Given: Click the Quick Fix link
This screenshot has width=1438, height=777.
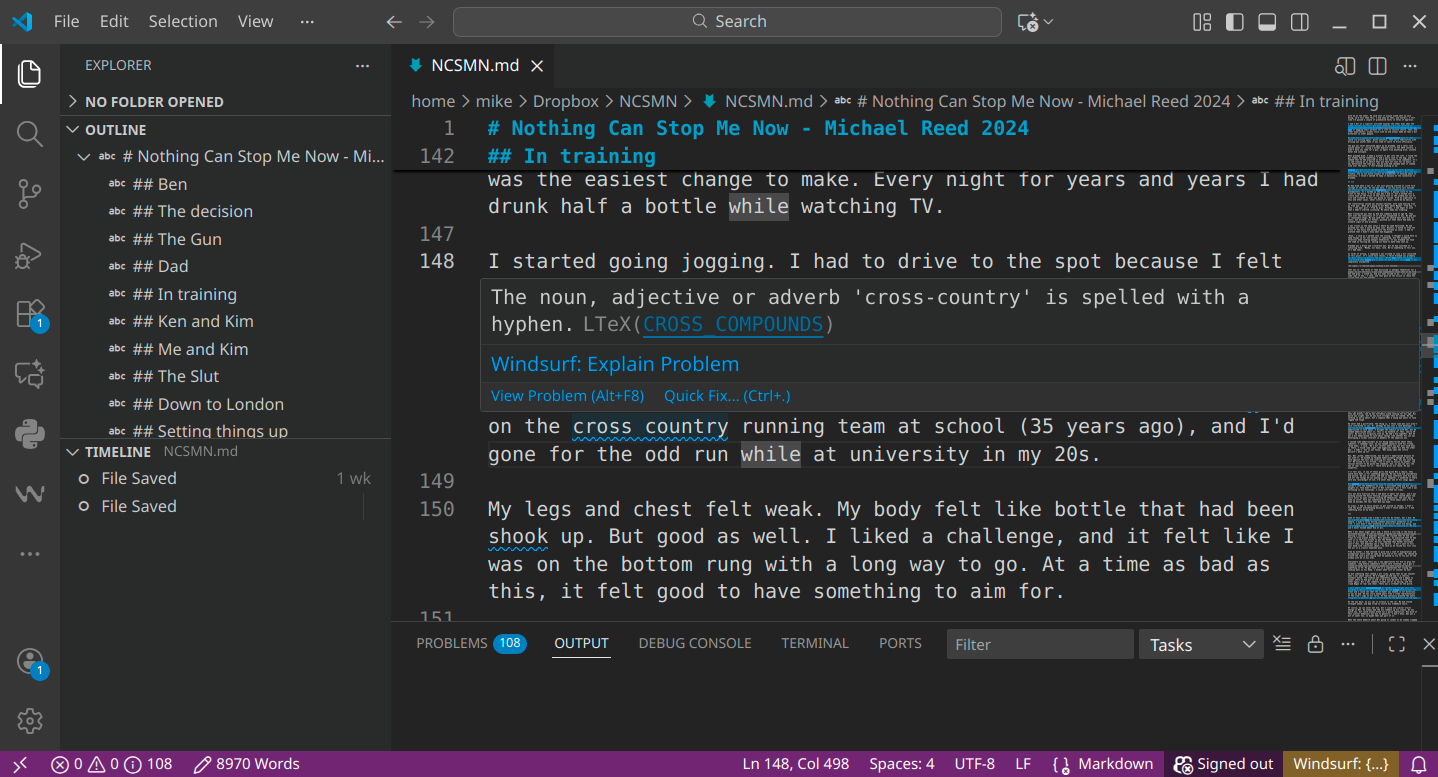Looking at the screenshot, I should pos(726,396).
